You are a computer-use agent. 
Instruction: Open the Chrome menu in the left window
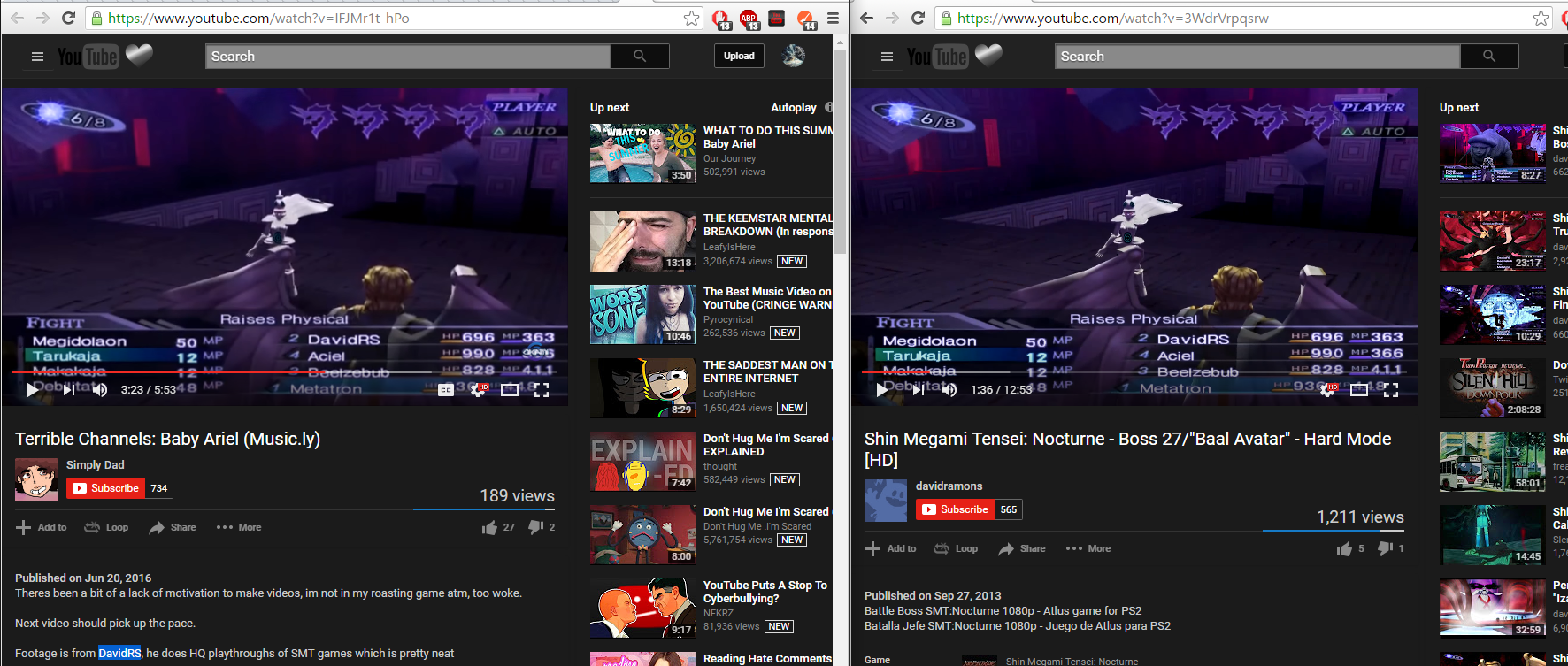(x=833, y=19)
